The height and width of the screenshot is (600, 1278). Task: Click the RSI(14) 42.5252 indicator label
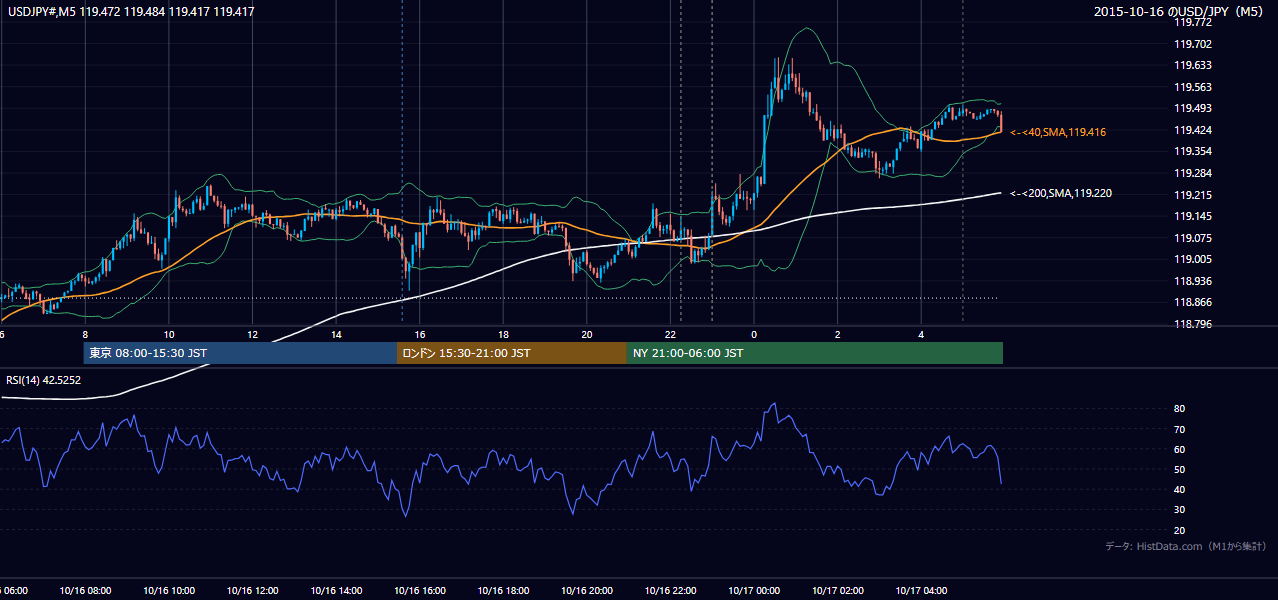click(x=44, y=380)
